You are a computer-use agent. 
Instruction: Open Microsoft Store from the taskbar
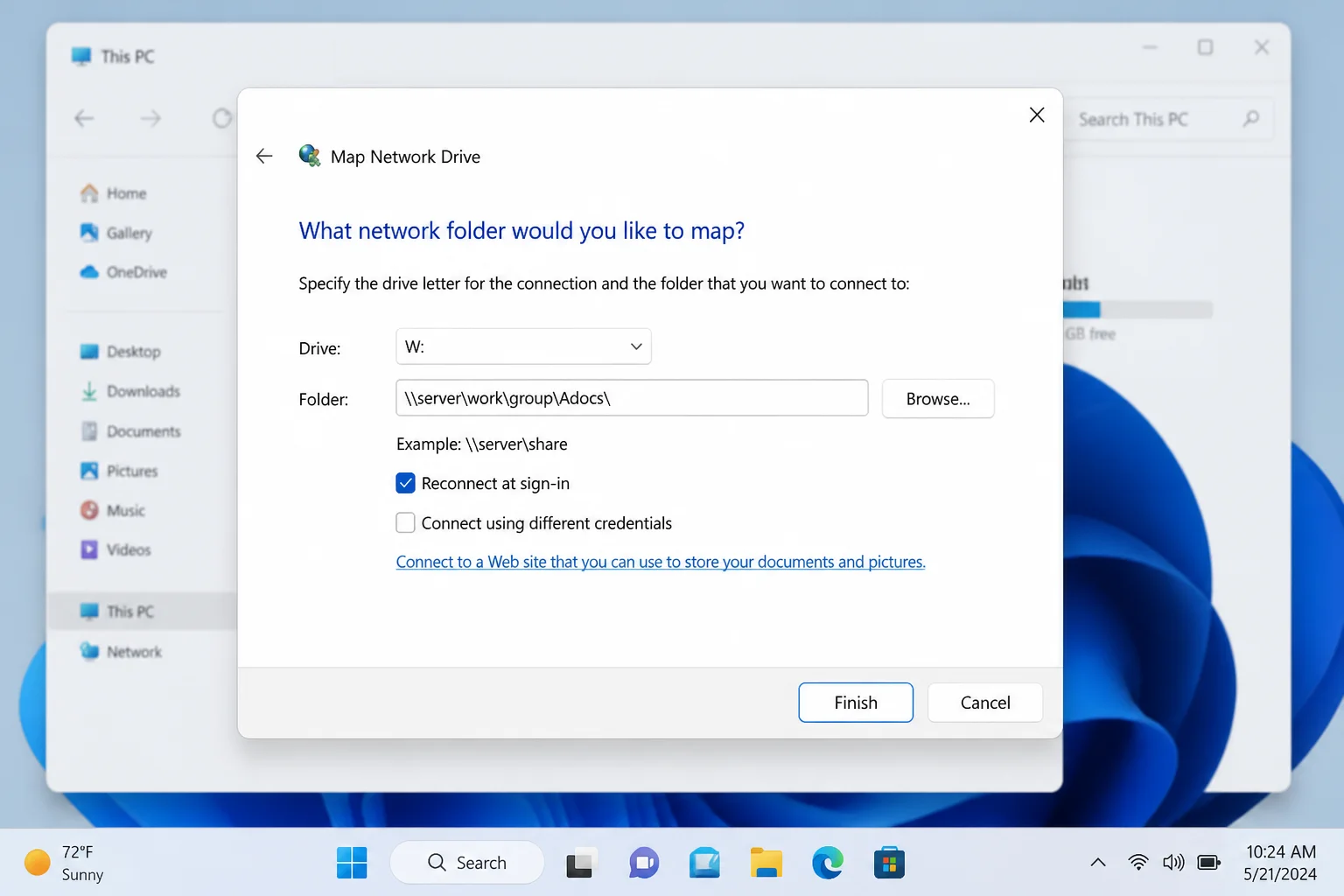(889, 864)
